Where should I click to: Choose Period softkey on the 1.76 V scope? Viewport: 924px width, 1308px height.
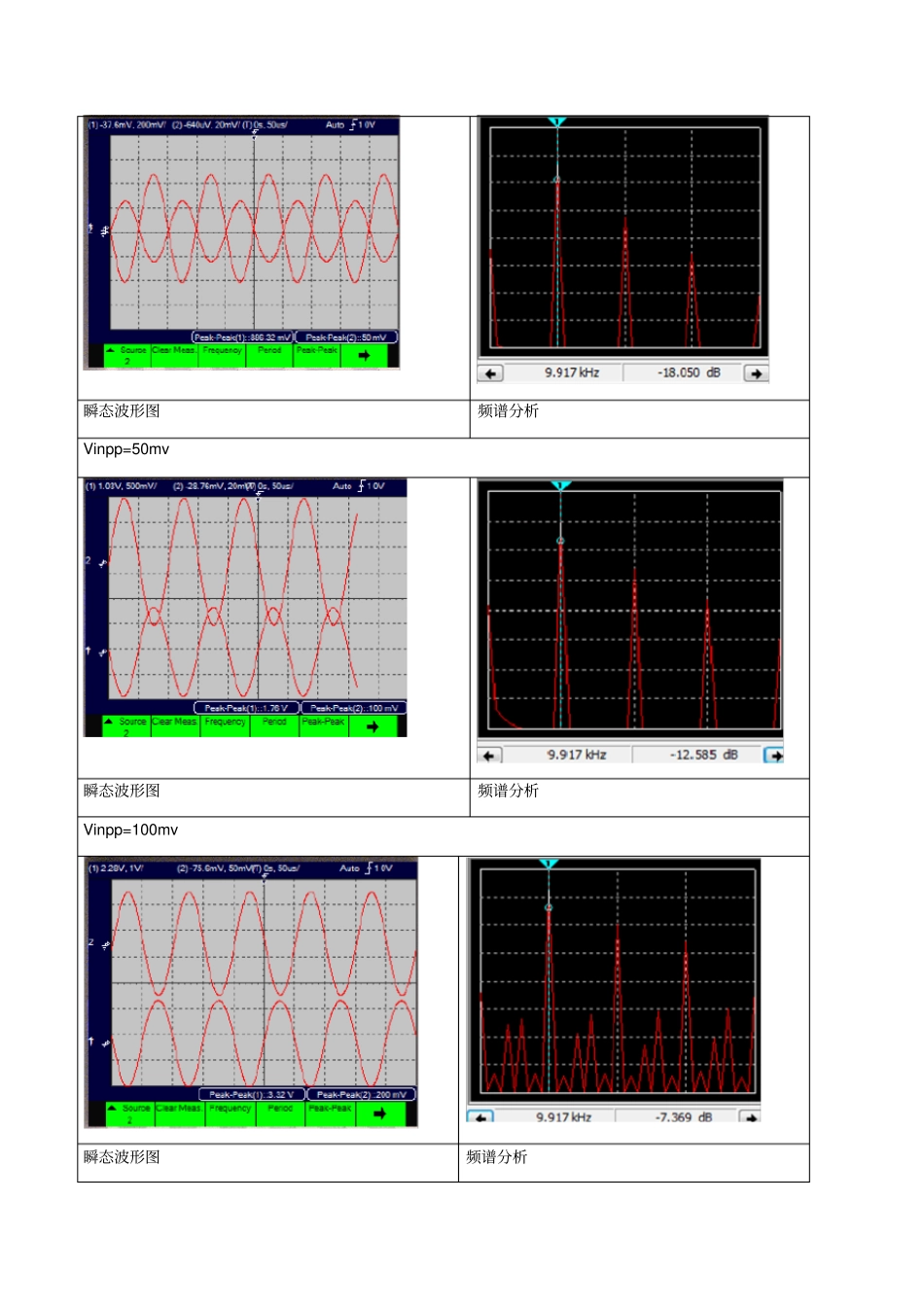275,726
